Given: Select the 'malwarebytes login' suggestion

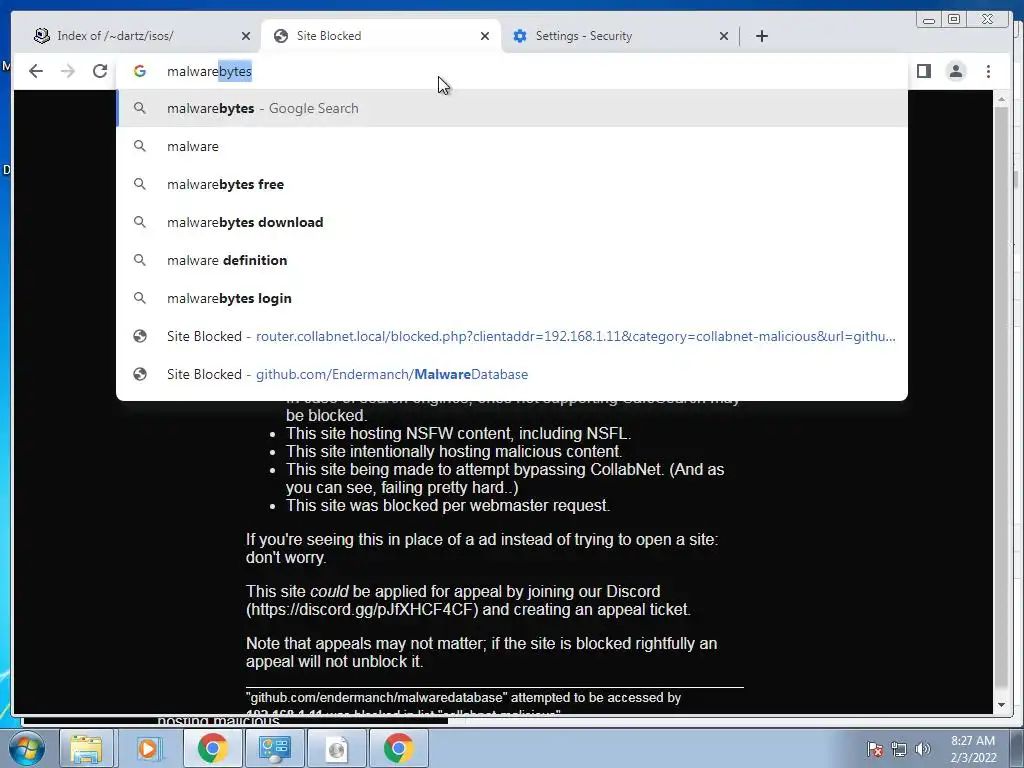Looking at the screenshot, I should pyautogui.click(x=511, y=298).
